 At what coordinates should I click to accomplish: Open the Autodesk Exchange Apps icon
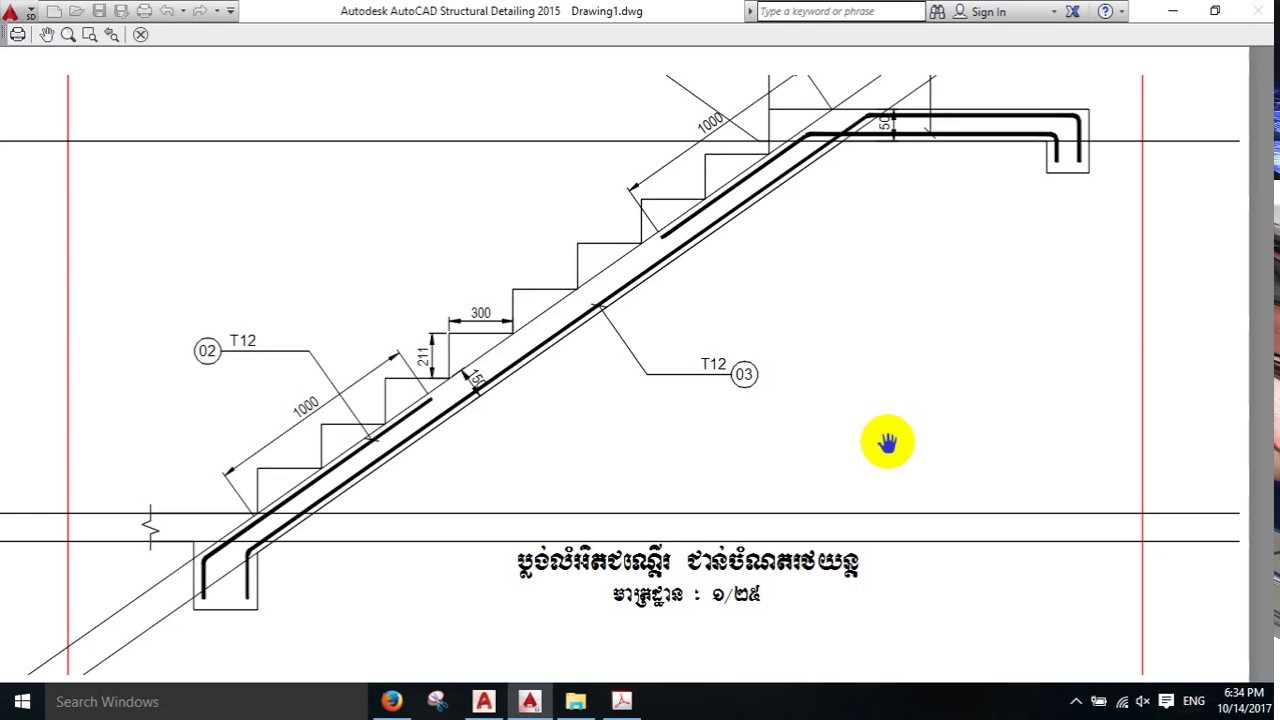(x=1073, y=11)
